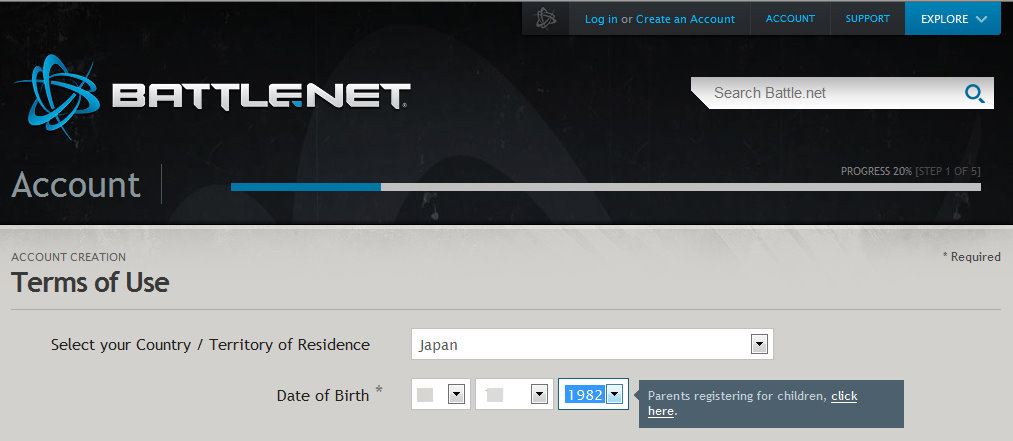Click the account creation progress bar
This screenshot has height=441, width=1013.
605,187
